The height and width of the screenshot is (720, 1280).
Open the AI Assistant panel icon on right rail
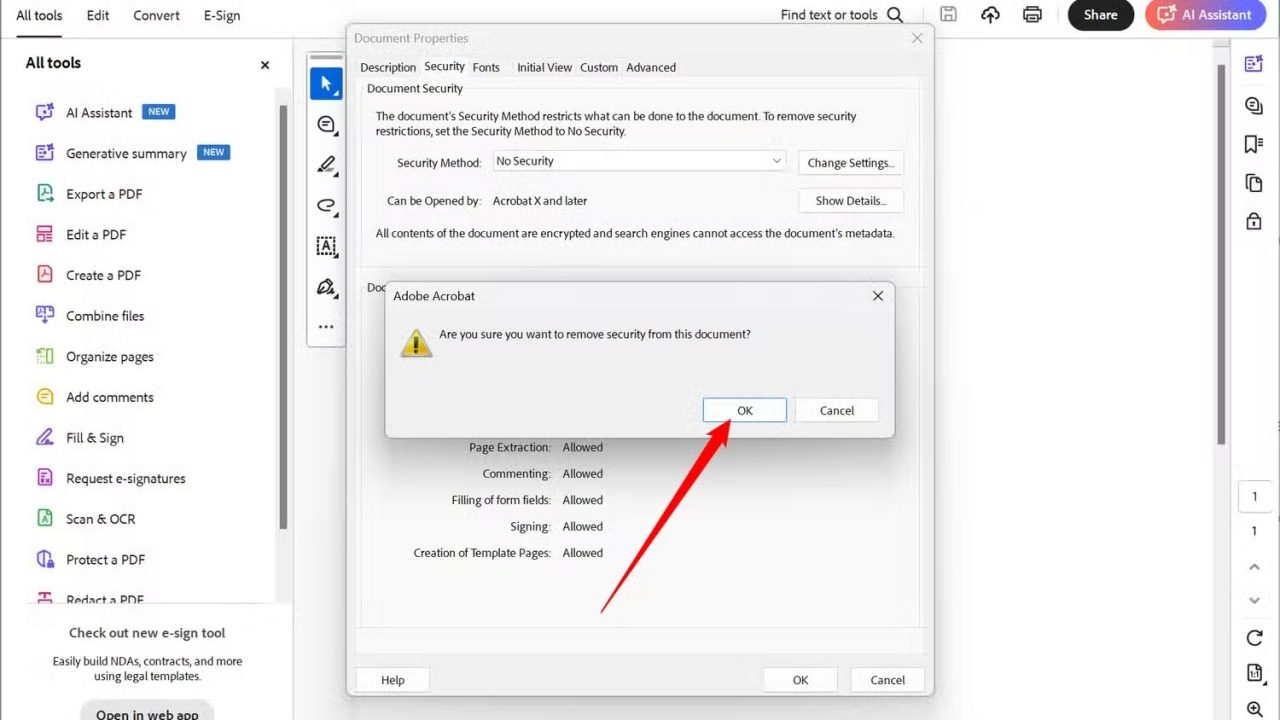1253,64
